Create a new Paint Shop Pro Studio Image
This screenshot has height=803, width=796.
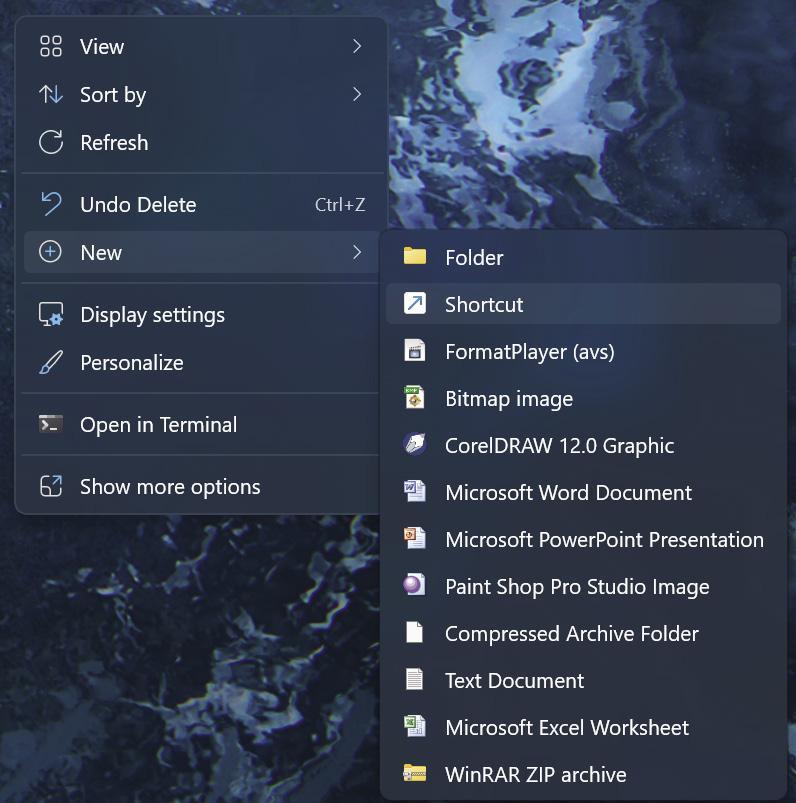pyautogui.click(x=583, y=586)
